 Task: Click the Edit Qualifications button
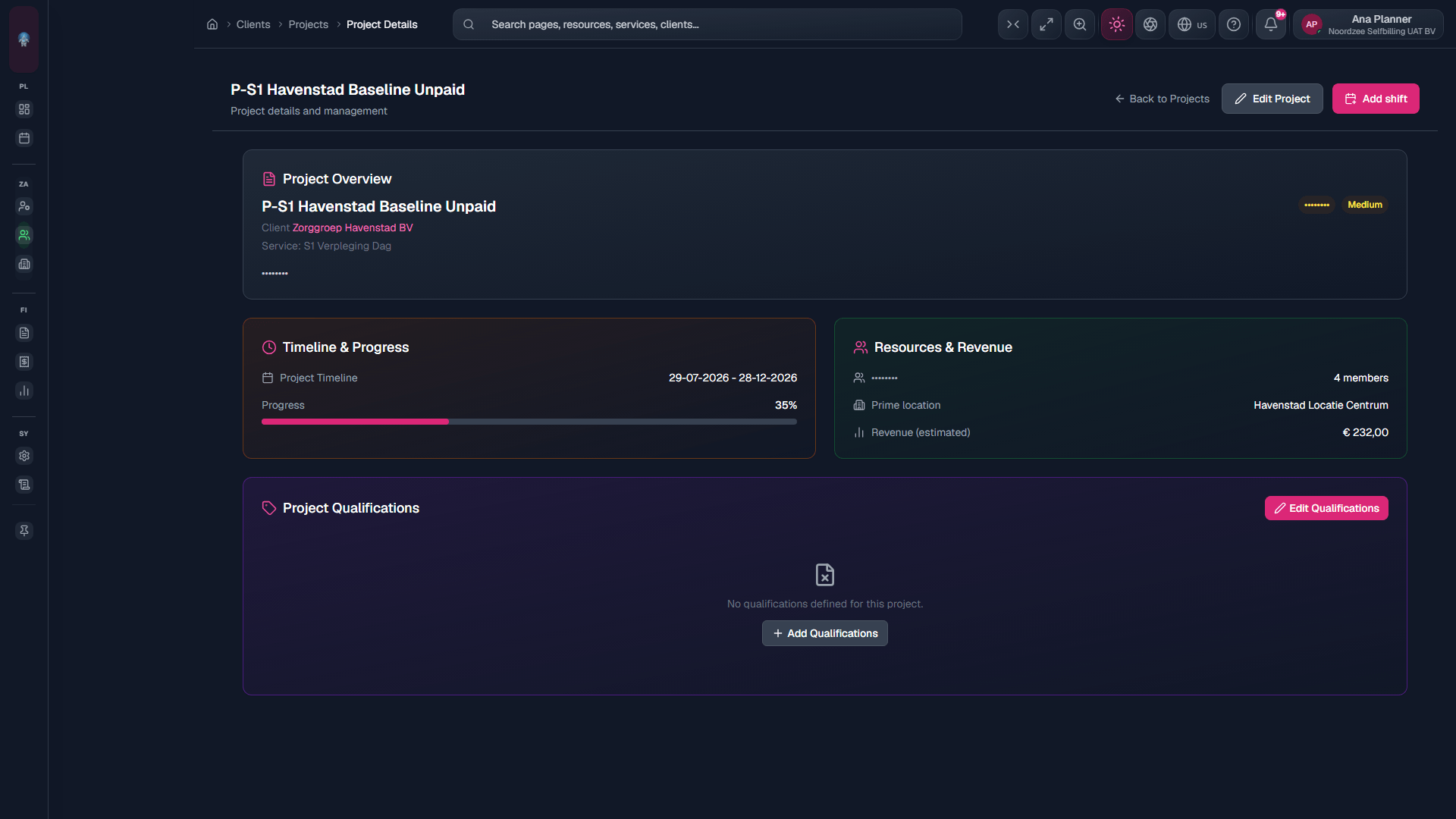(x=1326, y=508)
